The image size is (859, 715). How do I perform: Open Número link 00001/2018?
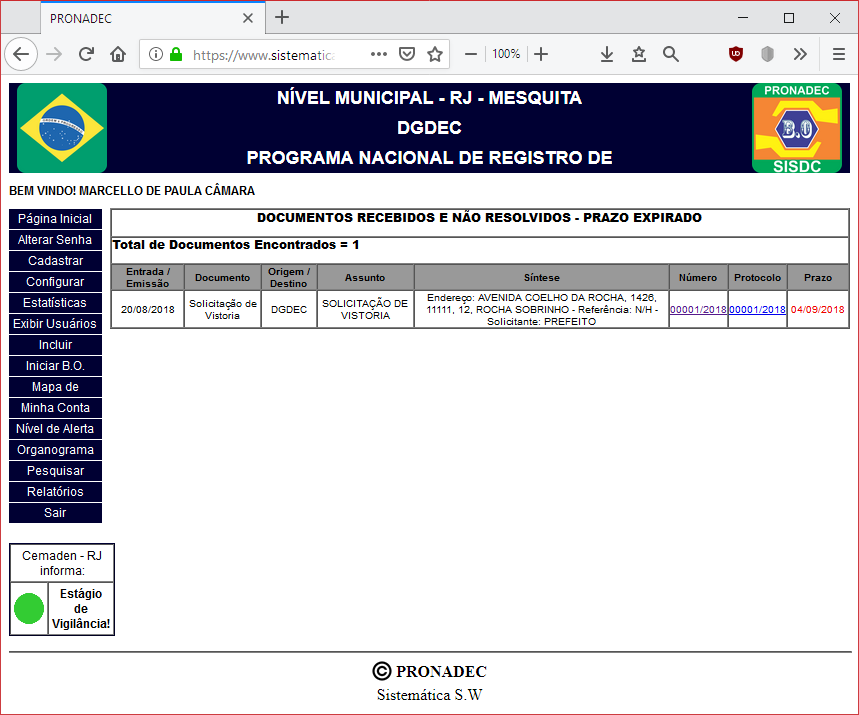click(x=698, y=310)
